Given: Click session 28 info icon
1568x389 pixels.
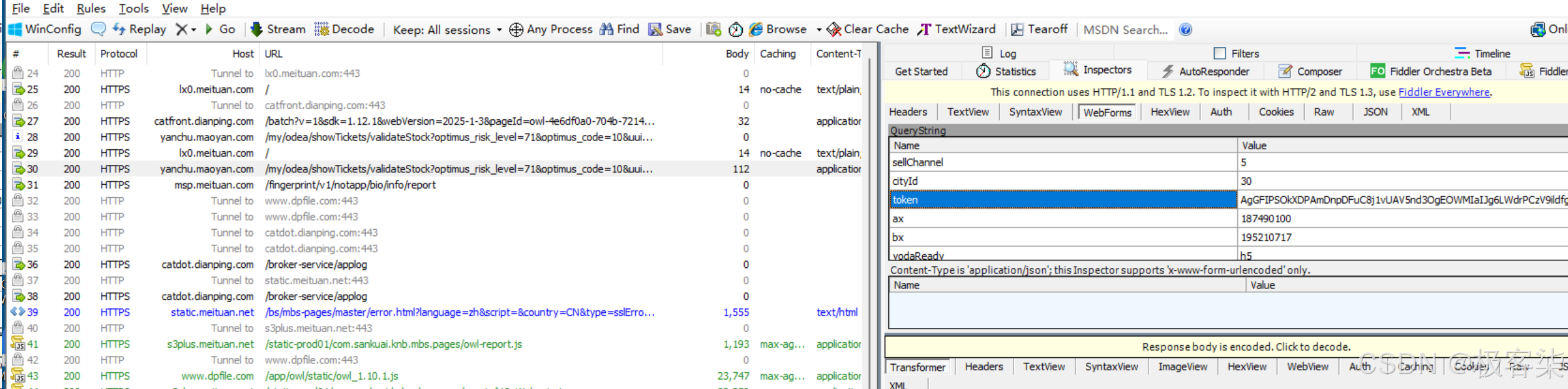Looking at the screenshot, I should tap(18, 137).
